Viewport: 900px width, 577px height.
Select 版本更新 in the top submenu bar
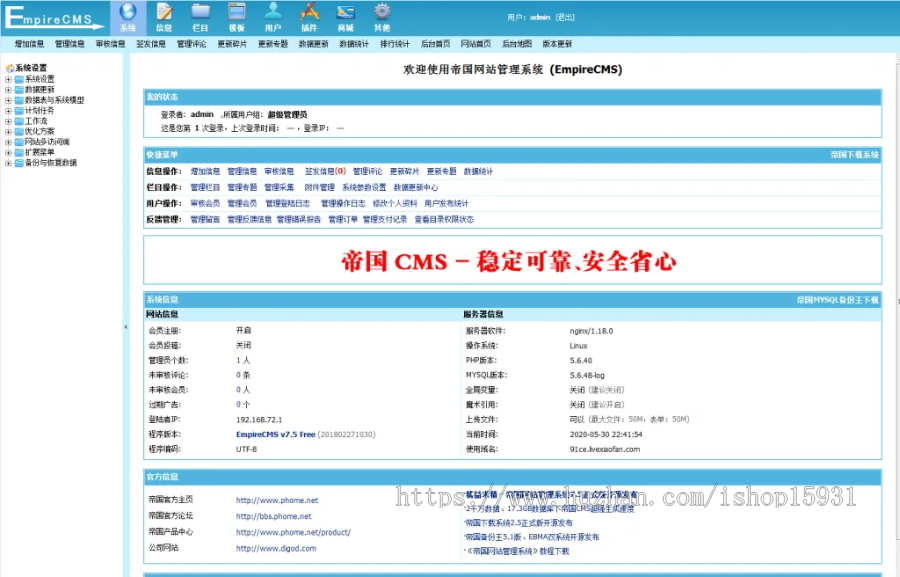pos(557,44)
